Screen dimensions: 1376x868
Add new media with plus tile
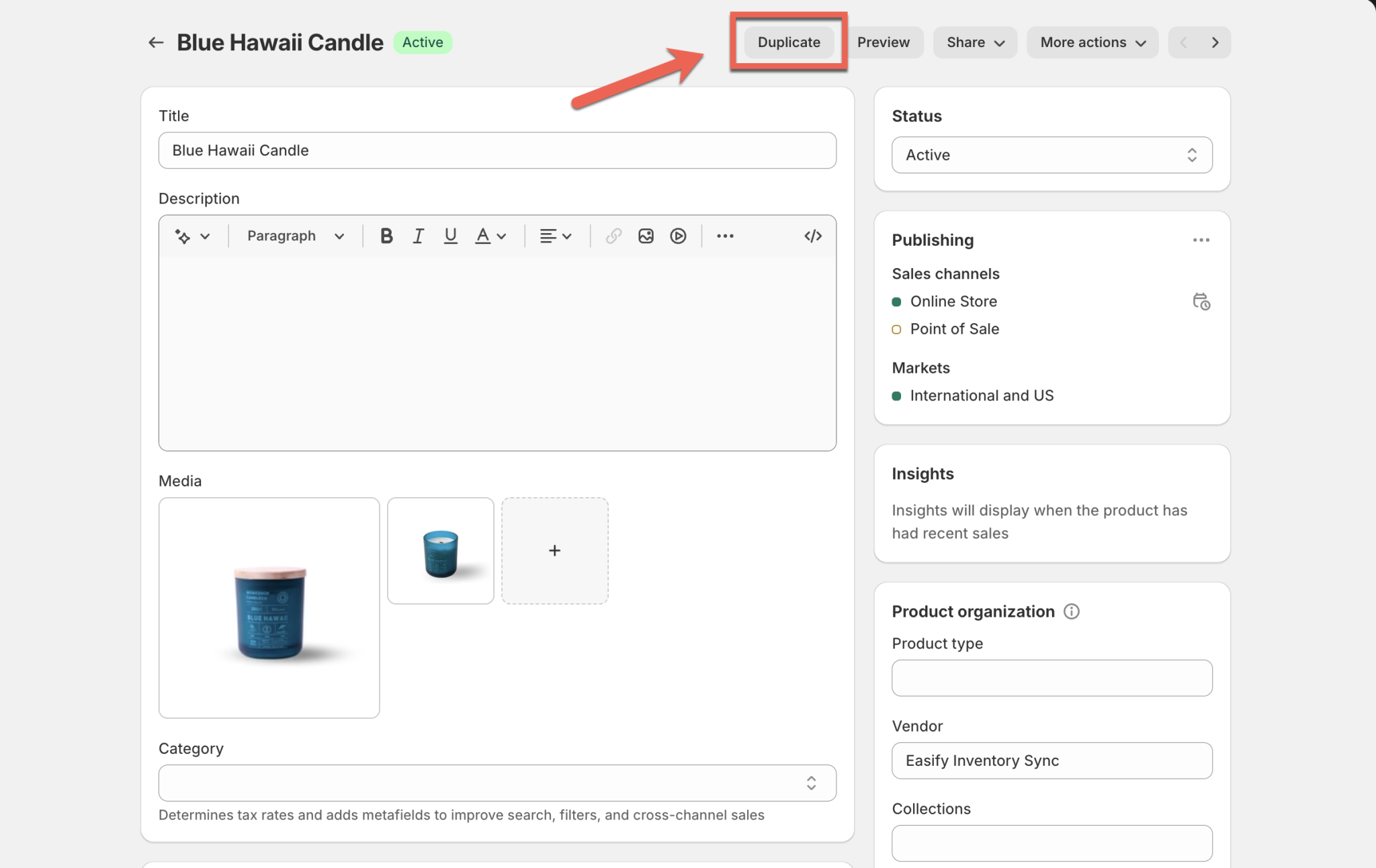[555, 551]
